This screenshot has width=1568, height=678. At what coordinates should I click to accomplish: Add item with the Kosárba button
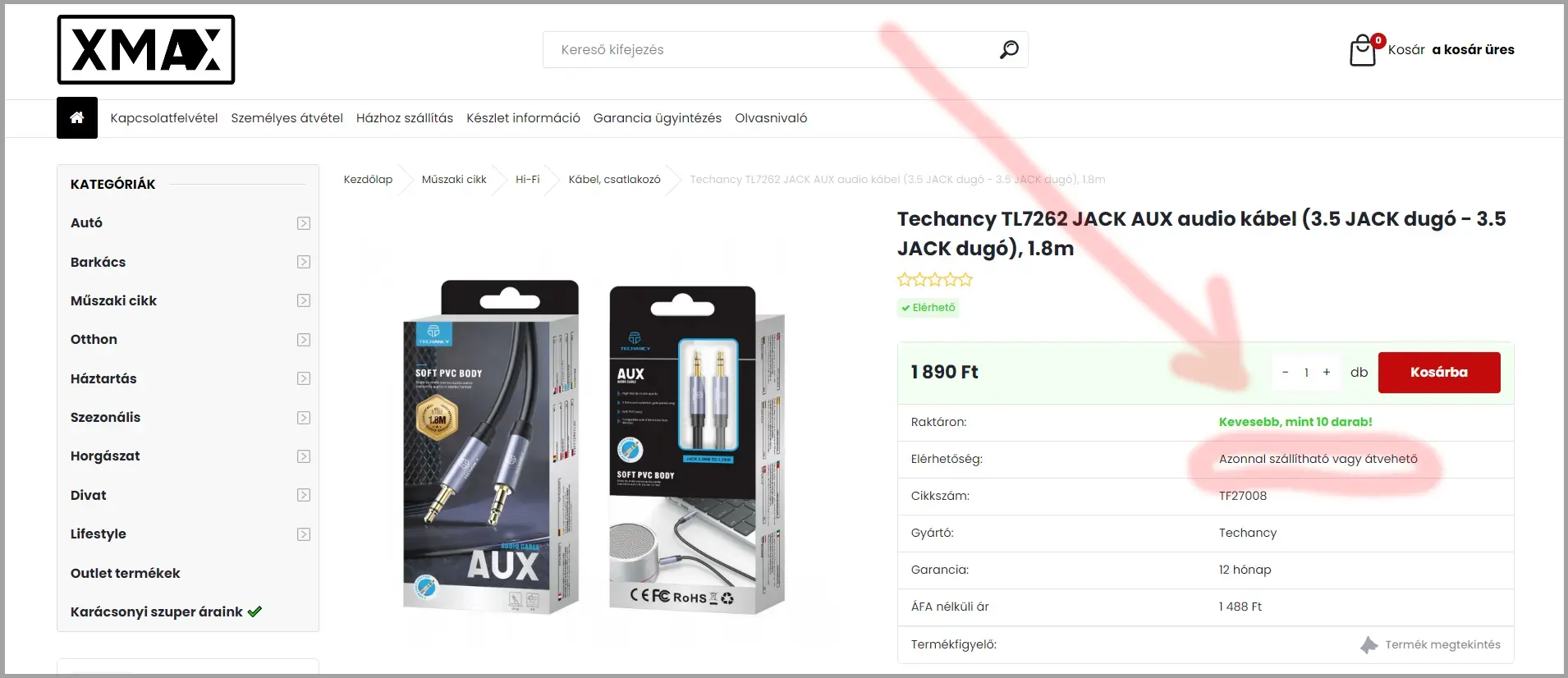pyautogui.click(x=1439, y=373)
